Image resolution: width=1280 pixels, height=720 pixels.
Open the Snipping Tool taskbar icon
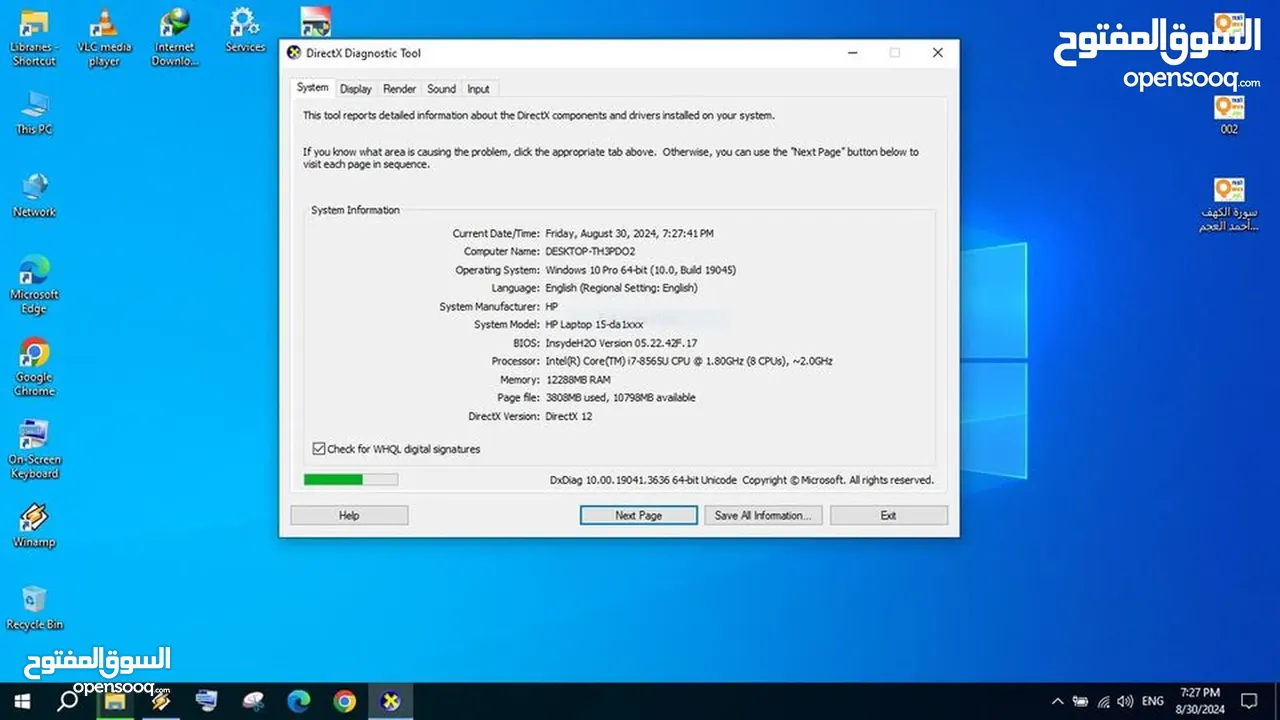[x=253, y=701]
